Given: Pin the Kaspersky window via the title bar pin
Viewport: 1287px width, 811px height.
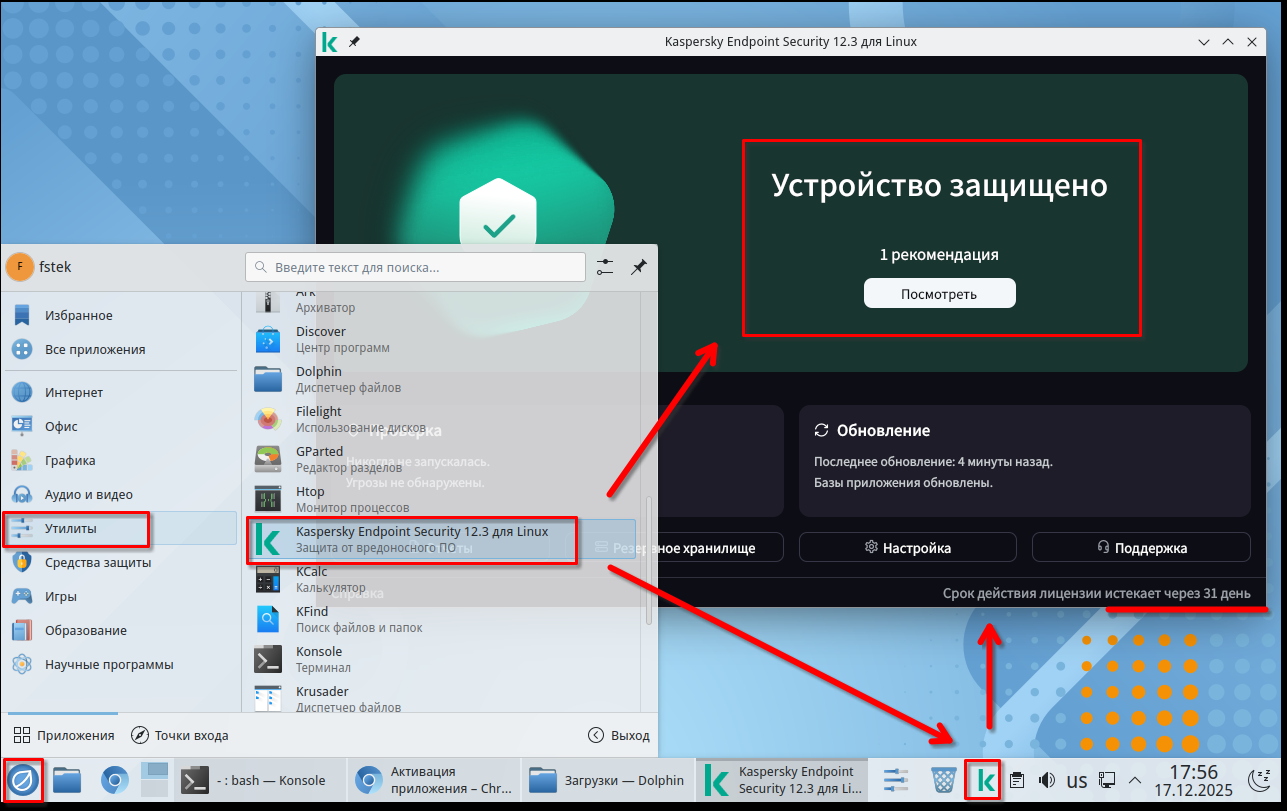Looking at the screenshot, I should point(354,42).
